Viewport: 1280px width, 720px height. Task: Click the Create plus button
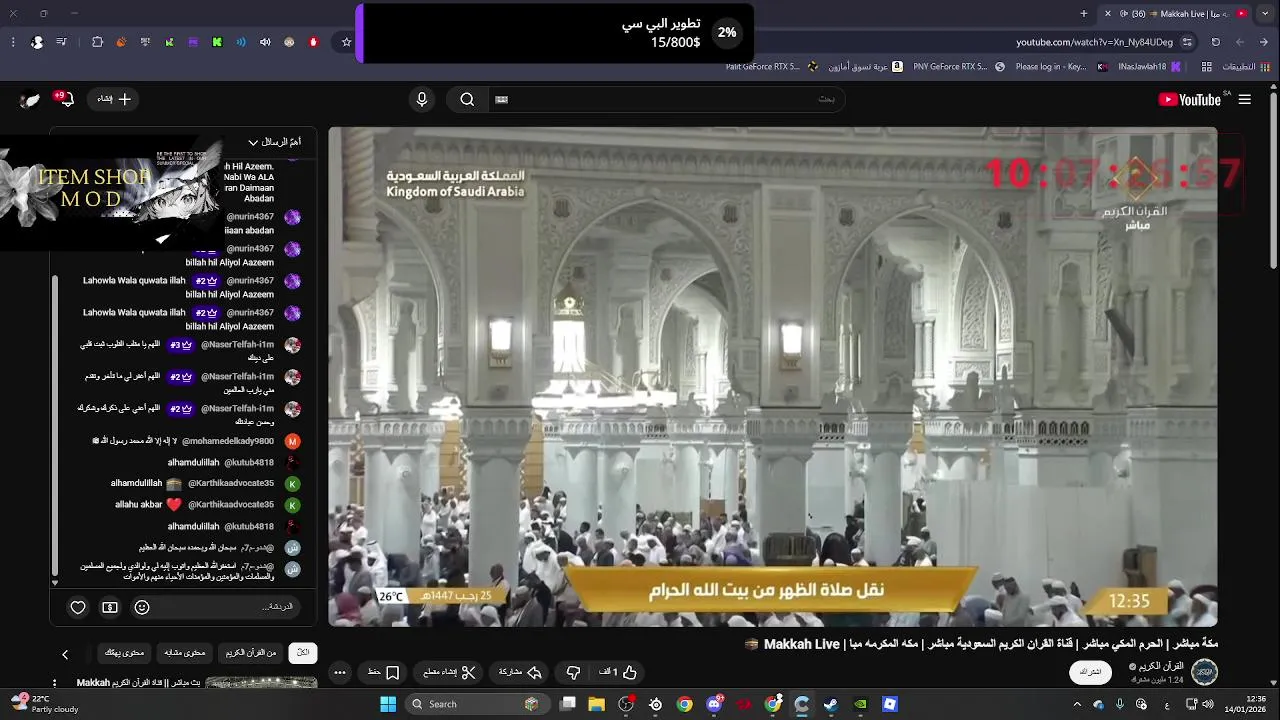[114, 99]
